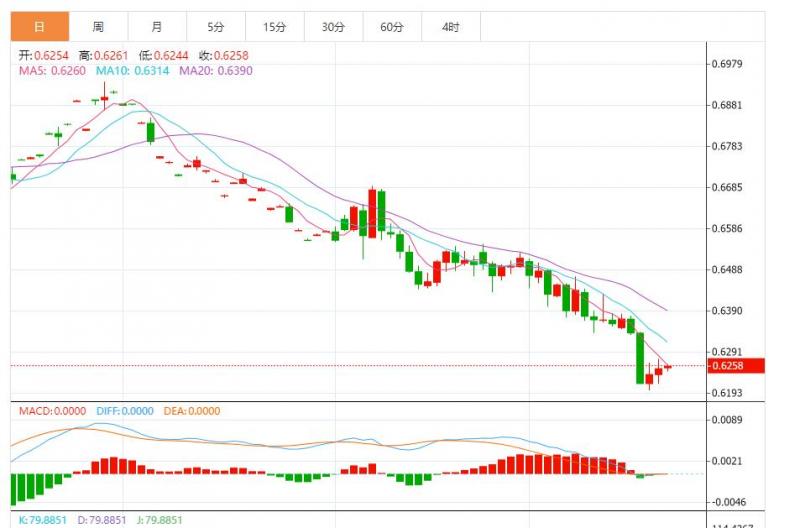Click the closing price 收:0.6258
The image size is (800, 528).
[223, 55]
